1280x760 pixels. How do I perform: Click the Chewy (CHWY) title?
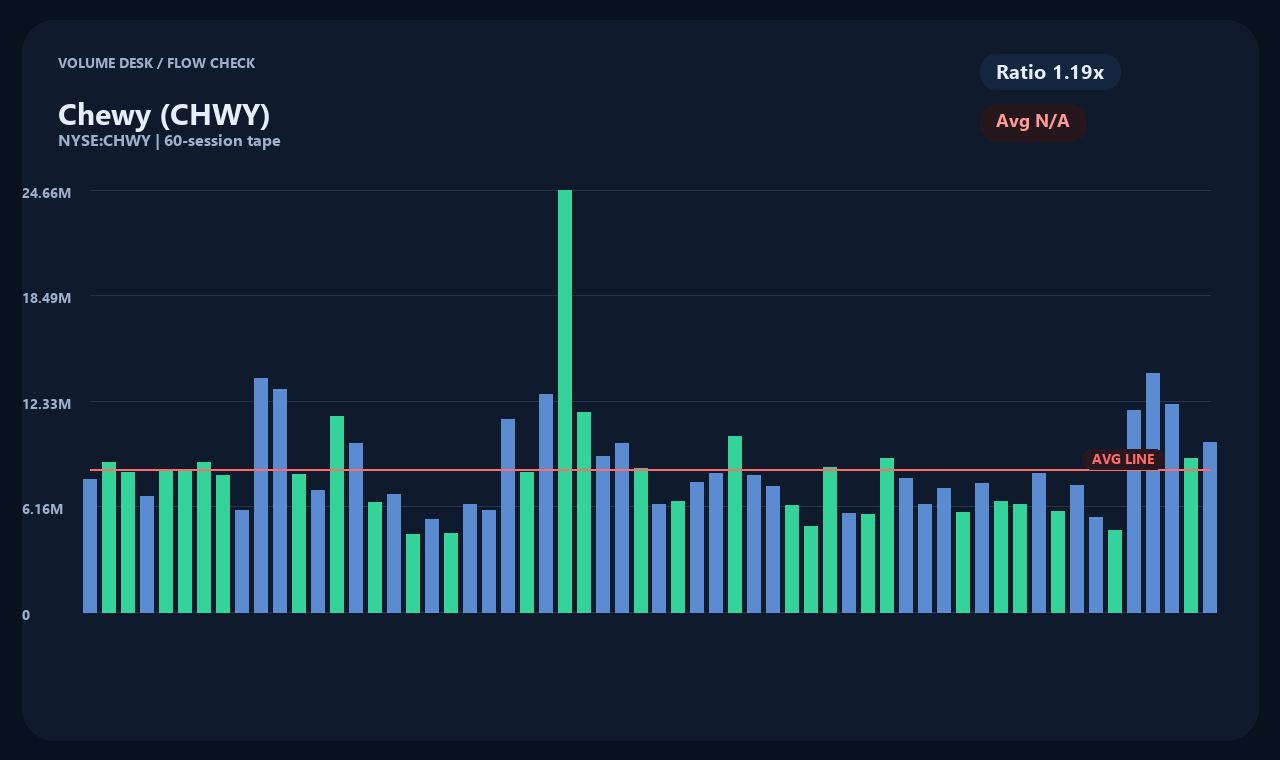coord(164,115)
